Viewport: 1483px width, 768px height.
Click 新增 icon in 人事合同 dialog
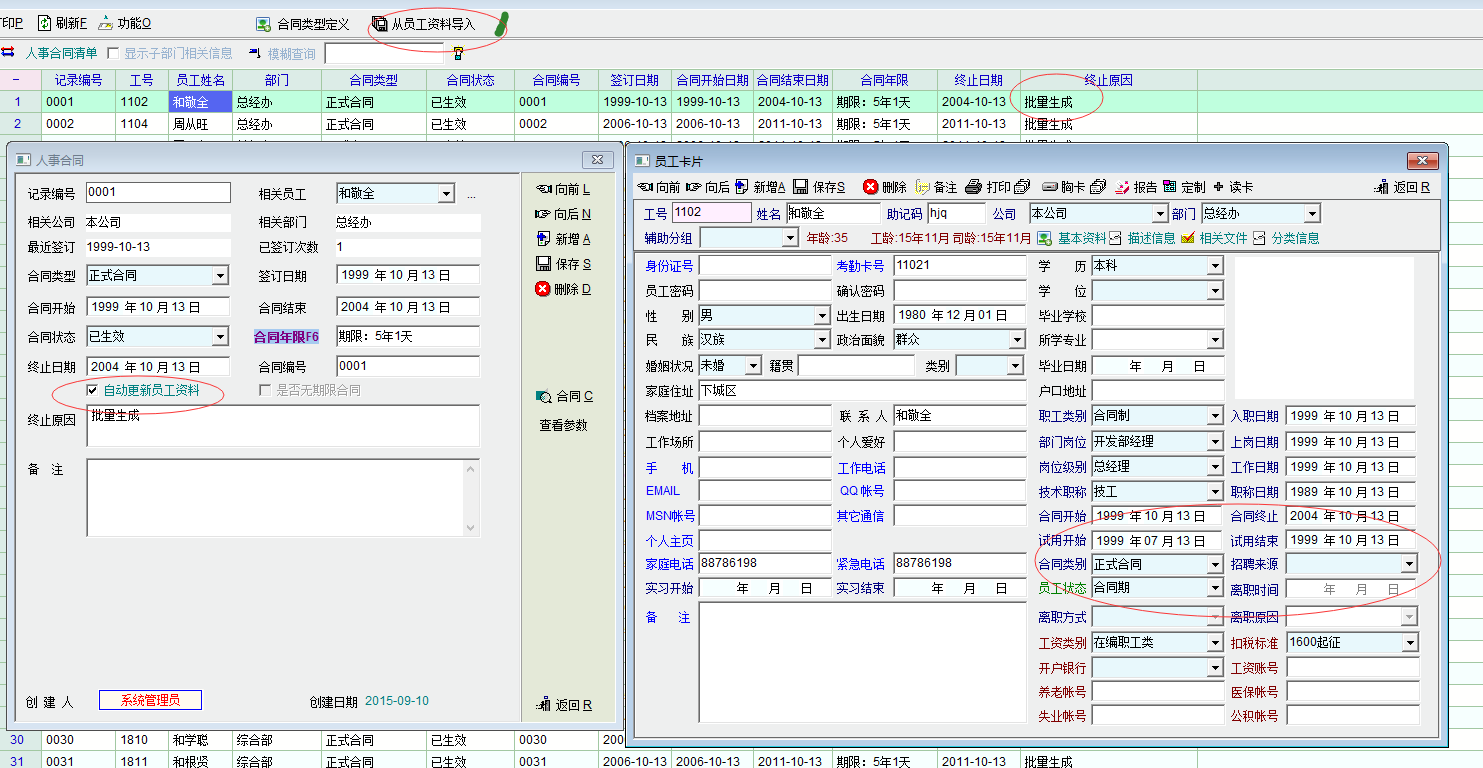[x=543, y=239]
